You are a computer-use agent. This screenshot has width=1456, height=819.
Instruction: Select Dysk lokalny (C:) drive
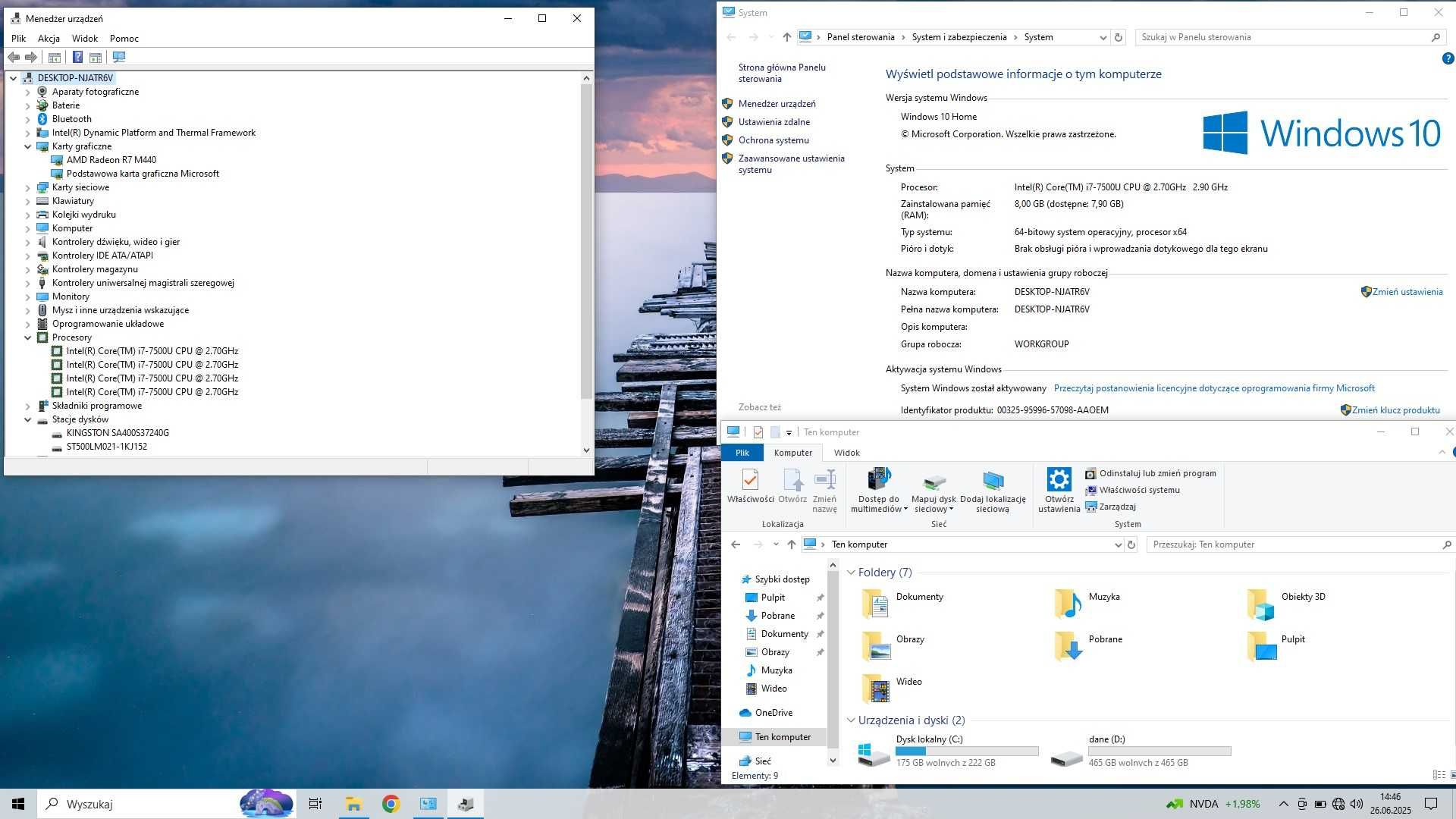(x=948, y=751)
